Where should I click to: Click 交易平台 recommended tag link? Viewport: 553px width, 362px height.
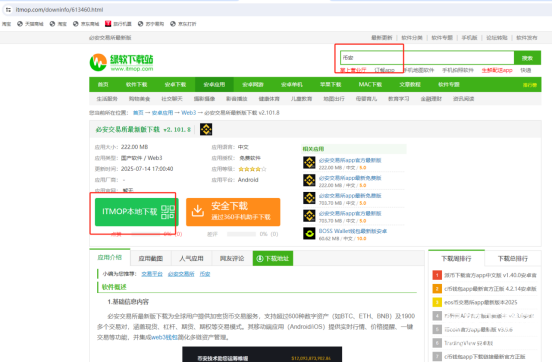pos(152,274)
